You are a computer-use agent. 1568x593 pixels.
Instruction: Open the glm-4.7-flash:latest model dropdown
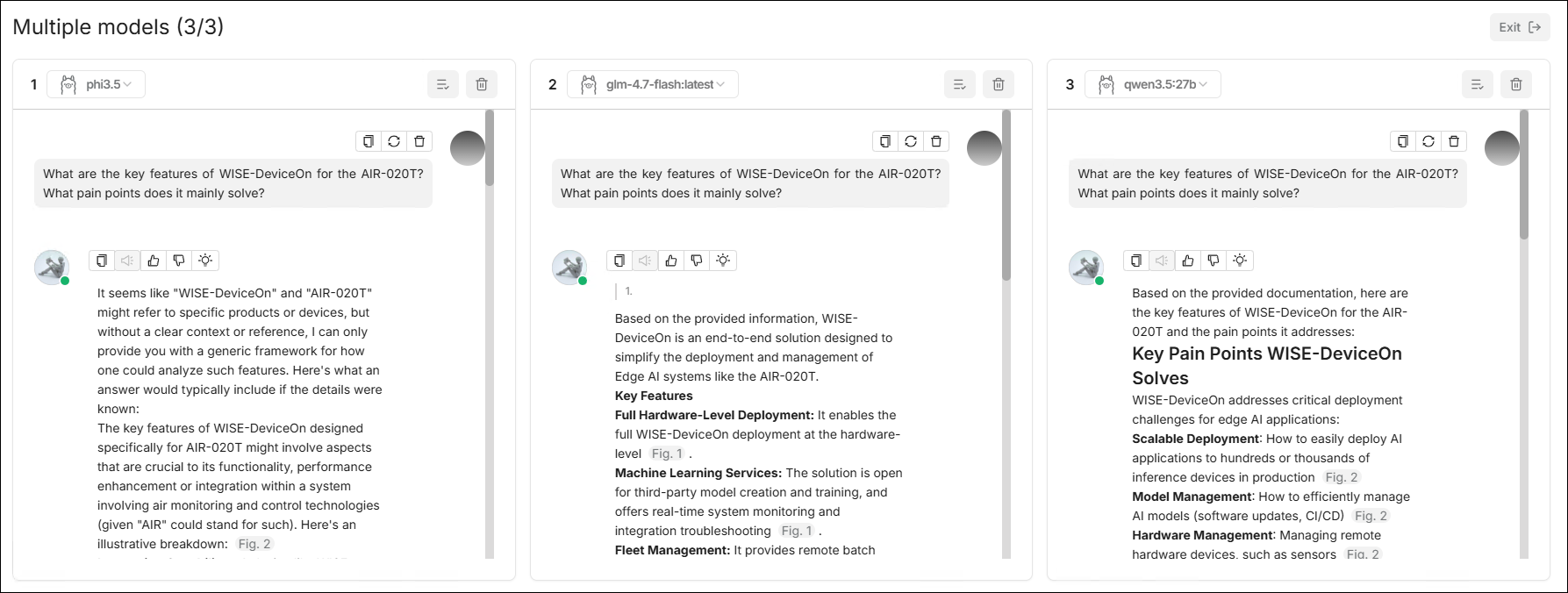tap(653, 84)
